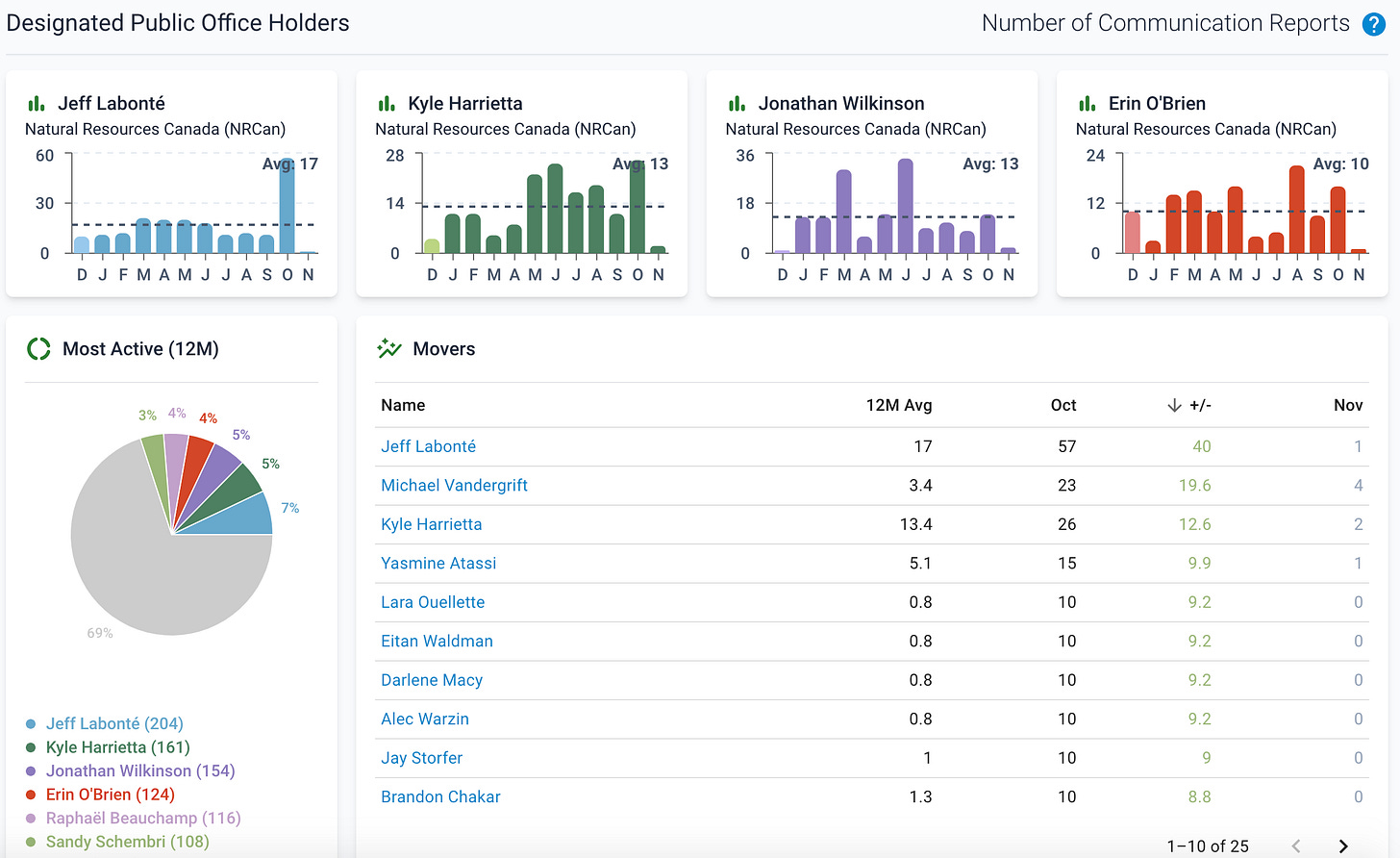
Task: Click Erin O'Brien card title
Action: [x=1157, y=103]
